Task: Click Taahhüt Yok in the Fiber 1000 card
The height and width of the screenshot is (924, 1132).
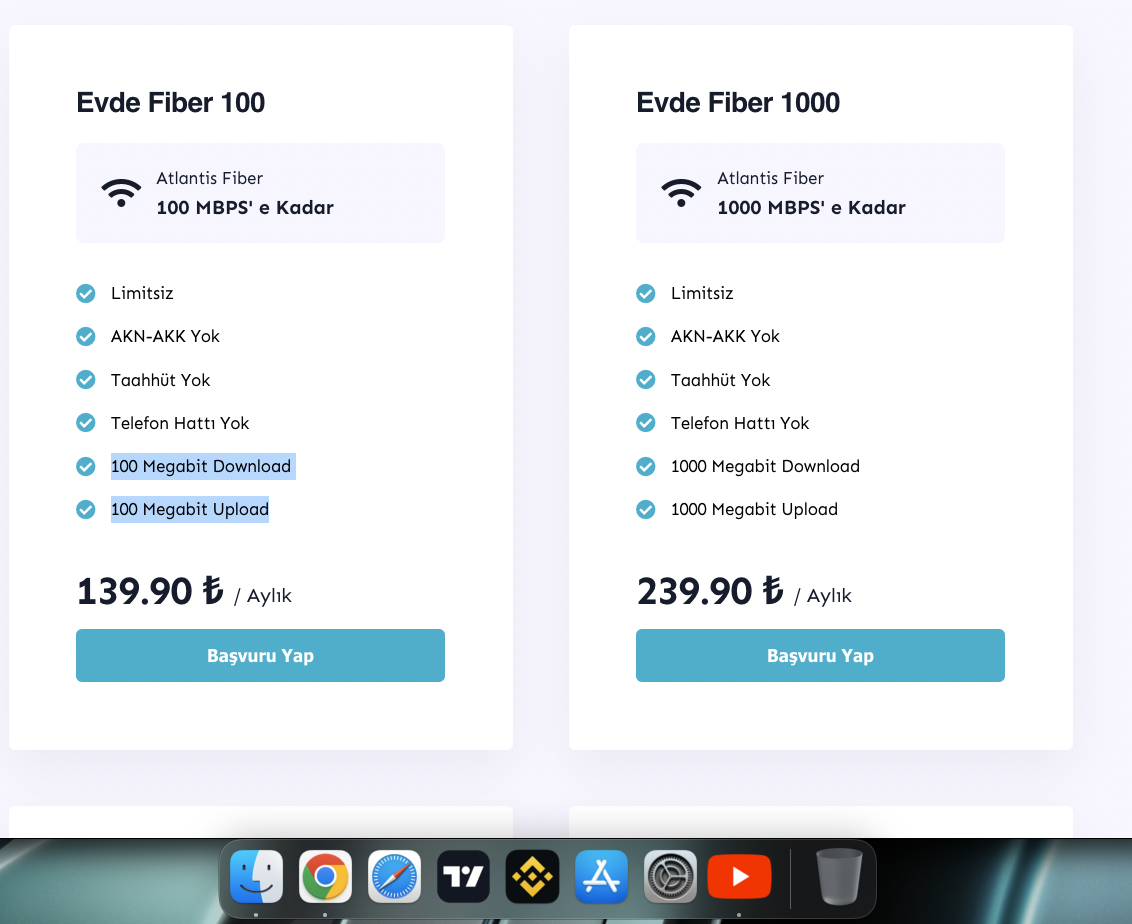Action: click(720, 380)
